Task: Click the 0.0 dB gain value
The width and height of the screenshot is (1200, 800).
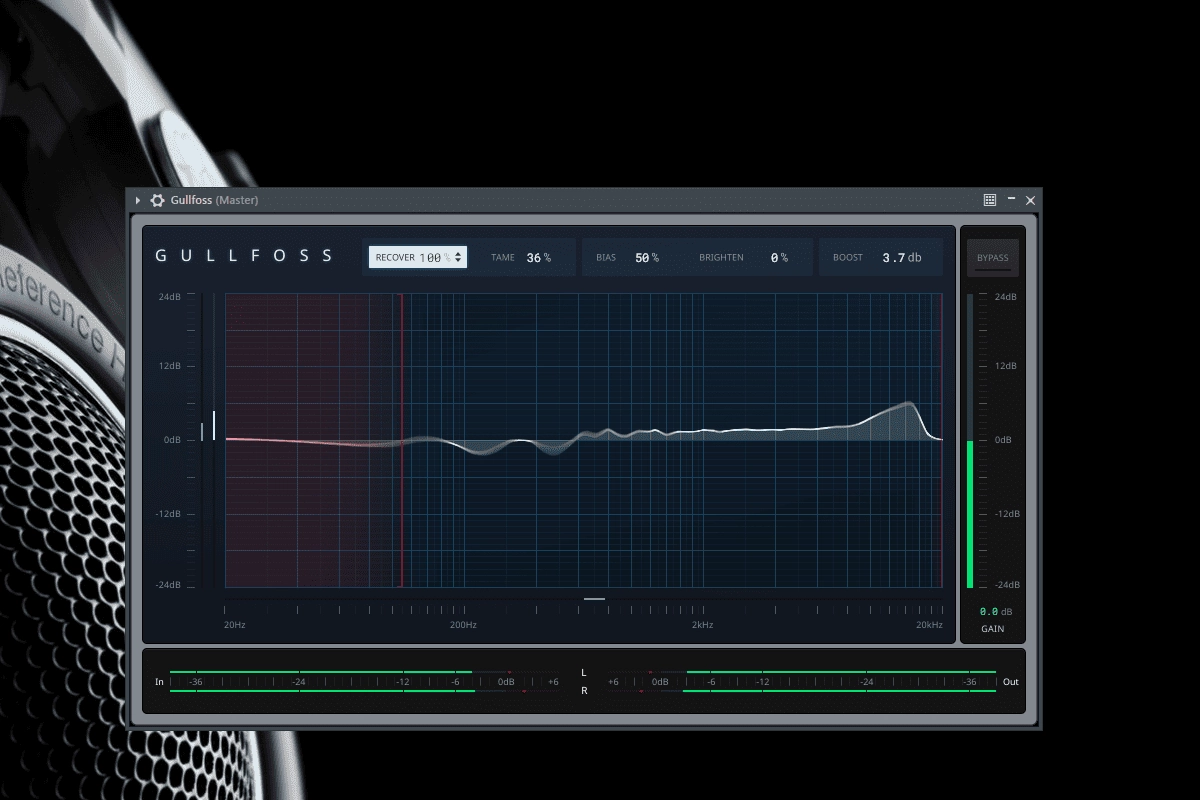Action: [996, 611]
